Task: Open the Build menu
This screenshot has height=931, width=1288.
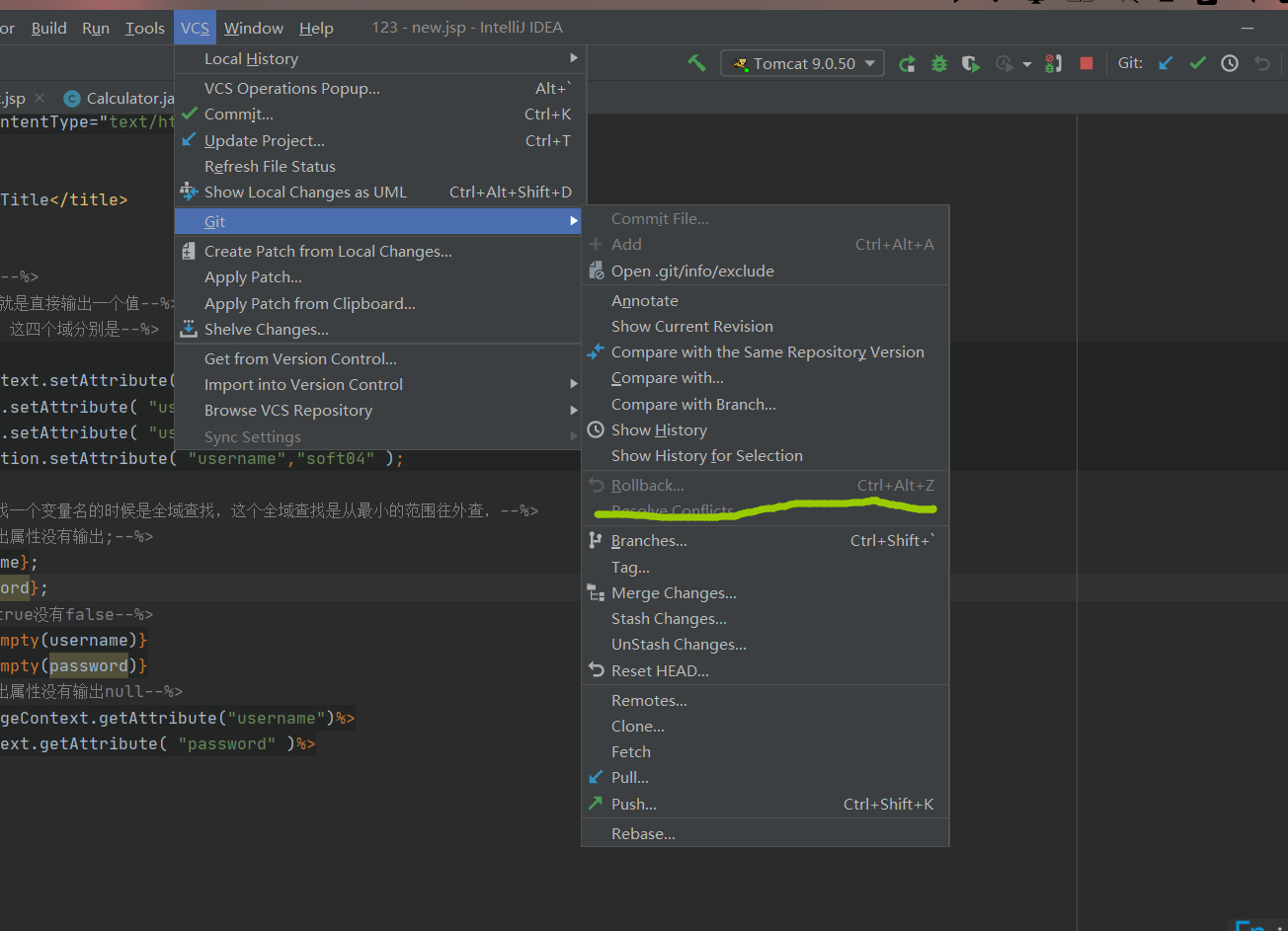Action: [x=49, y=28]
